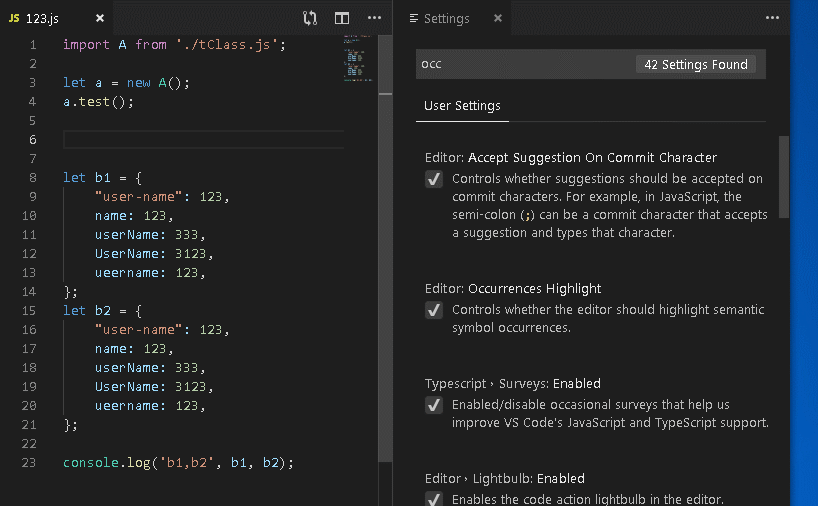Open more actions menu in Settings editor
This screenshot has width=818, height=506.
click(x=772, y=18)
